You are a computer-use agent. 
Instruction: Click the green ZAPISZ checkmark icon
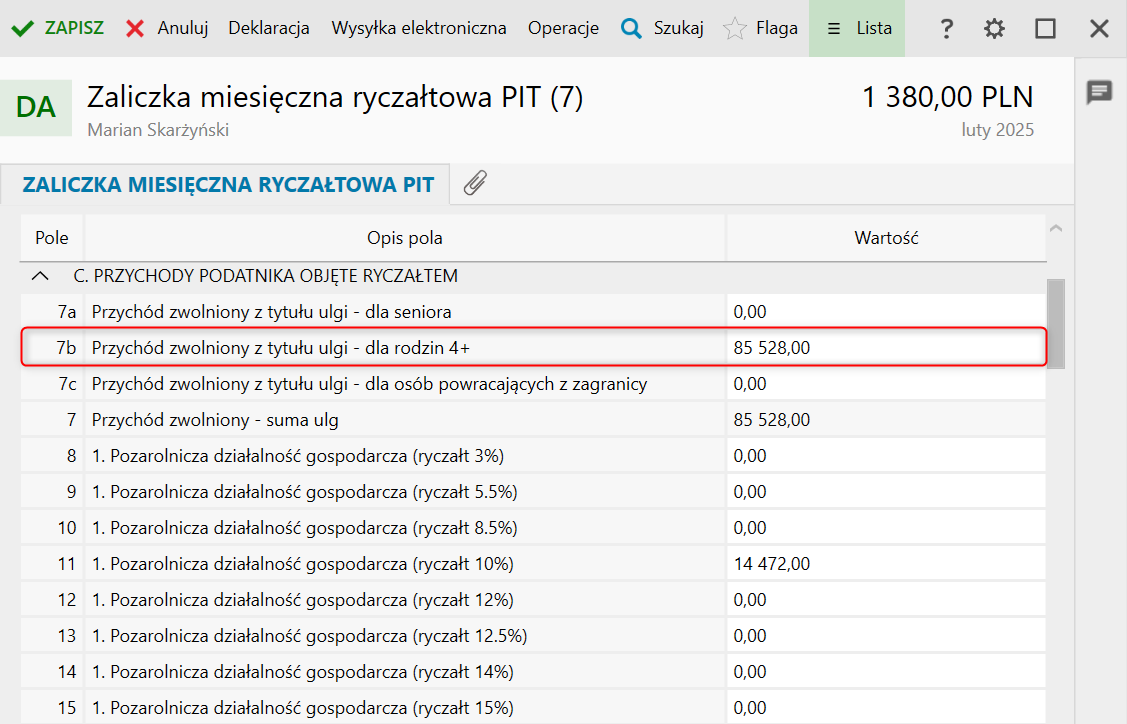tap(22, 28)
